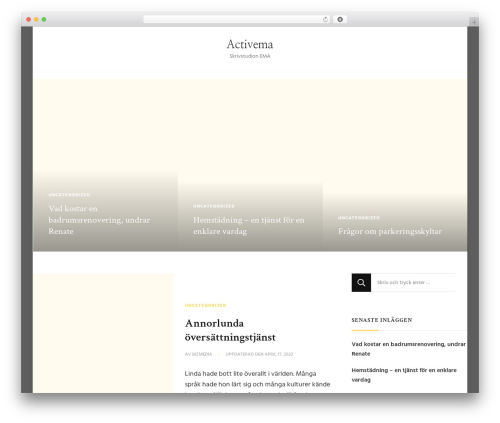Click yellow Uncategorized category above Annorlunda post

[x=206, y=305]
